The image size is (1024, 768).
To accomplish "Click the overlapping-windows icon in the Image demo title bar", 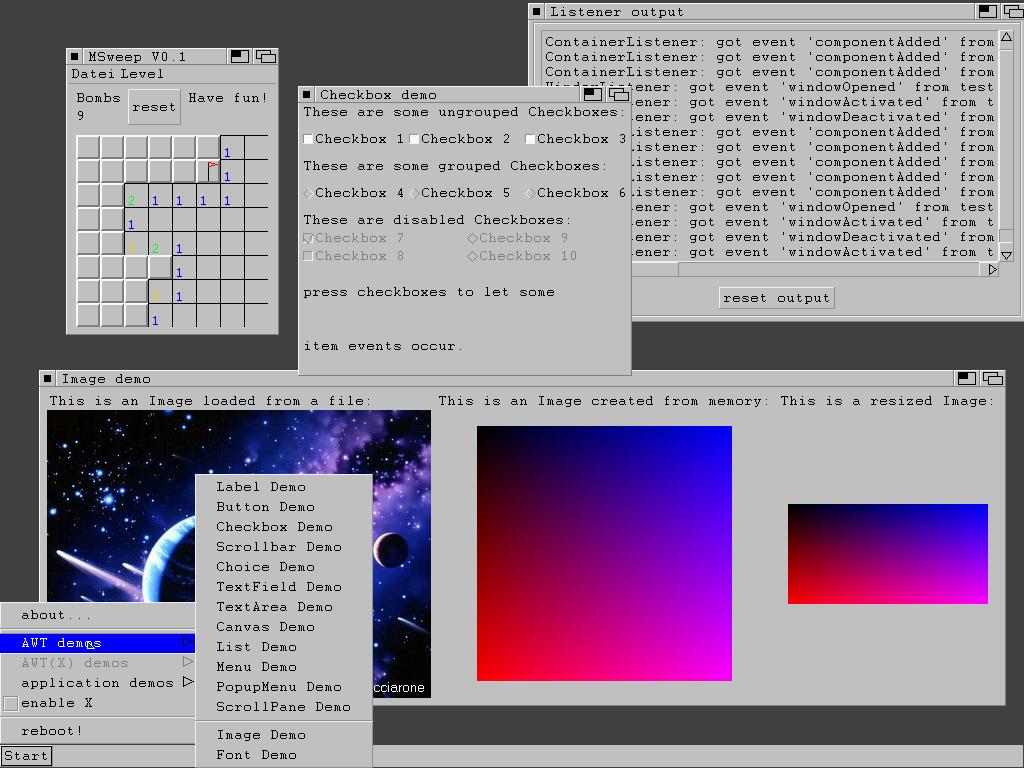I will coord(992,378).
